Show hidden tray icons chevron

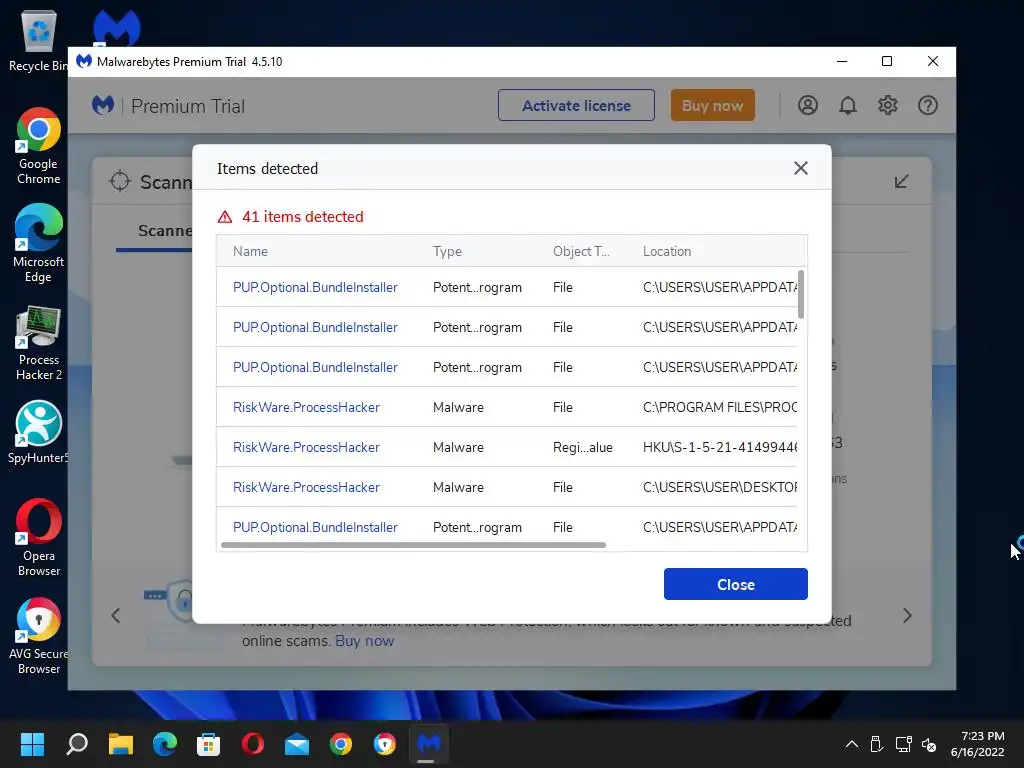(852, 744)
